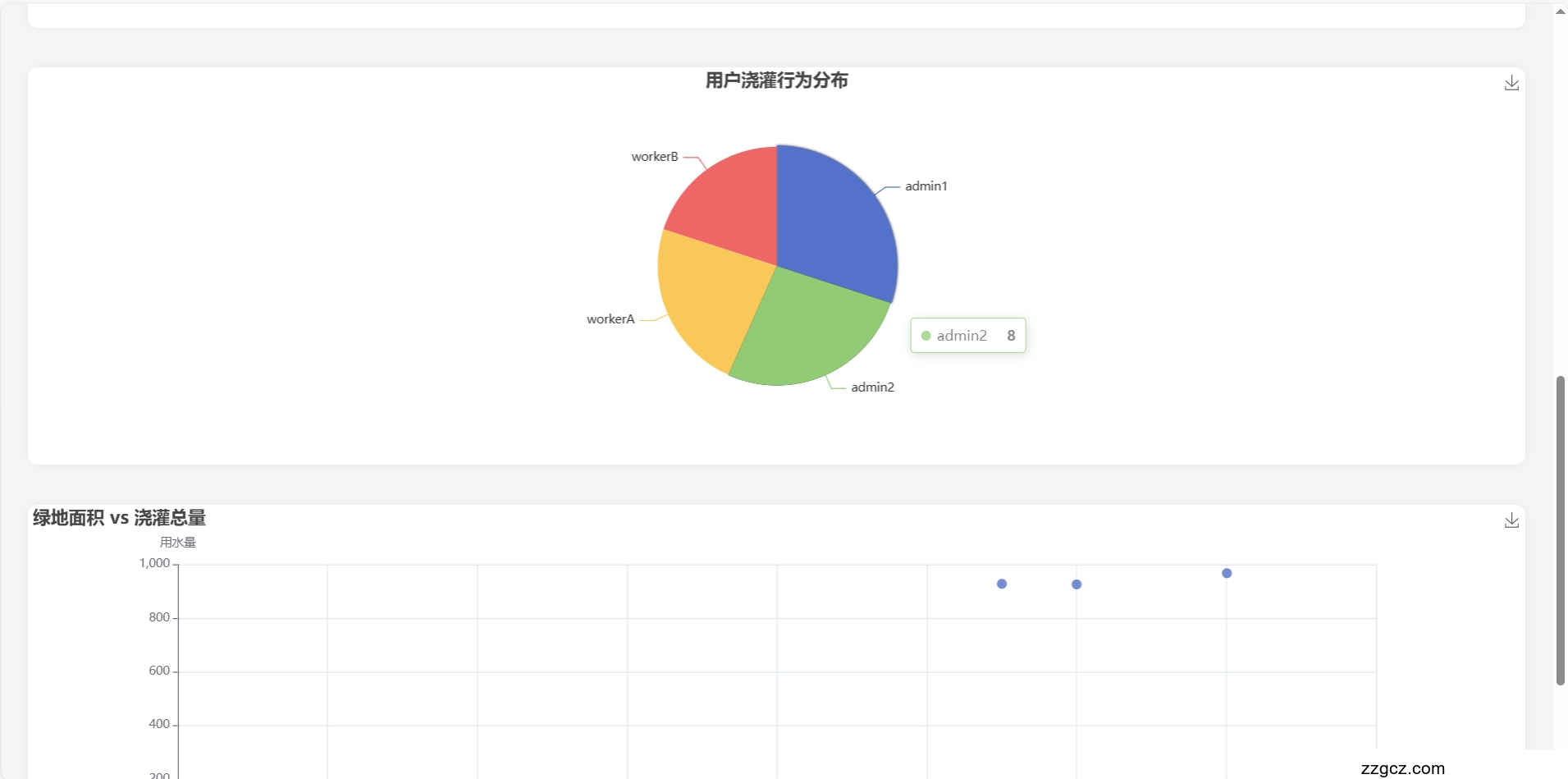
Task: Download the 用户浇灌行为分布 pie chart image
Action: (1511, 83)
